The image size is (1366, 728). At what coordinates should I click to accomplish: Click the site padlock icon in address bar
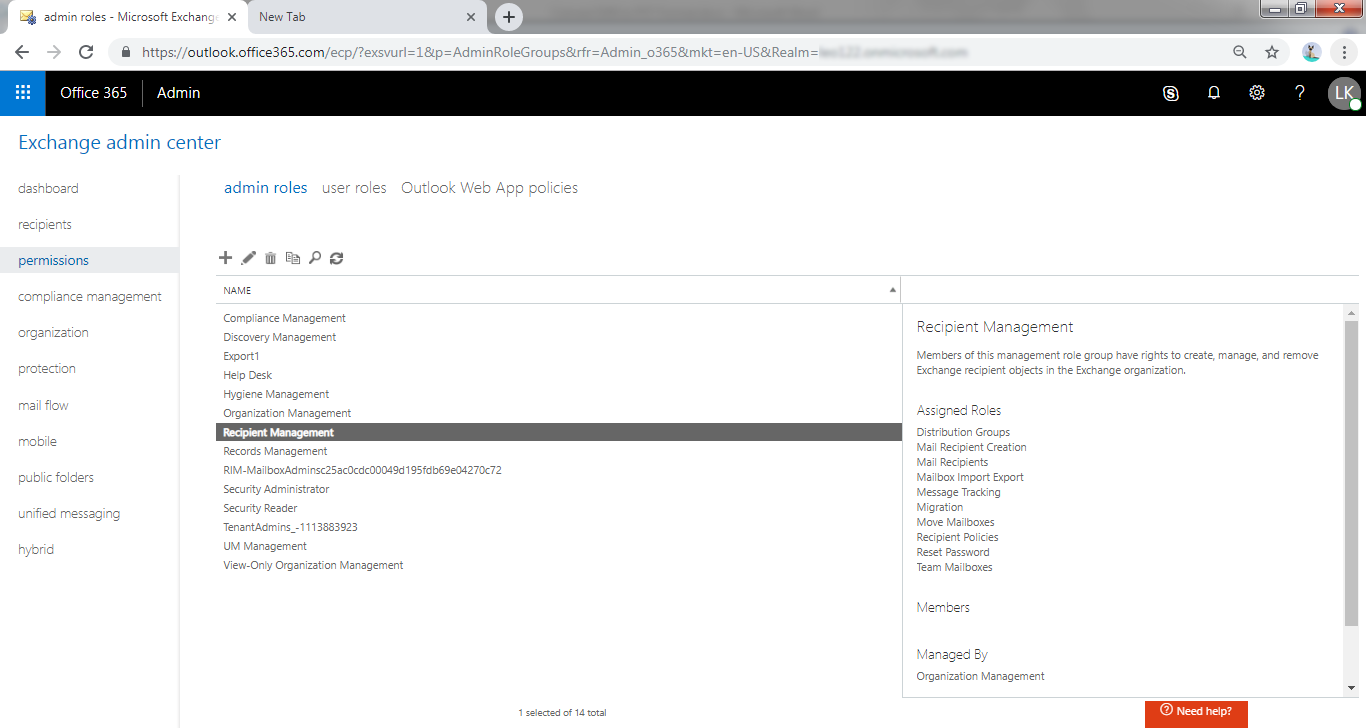point(126,52)
